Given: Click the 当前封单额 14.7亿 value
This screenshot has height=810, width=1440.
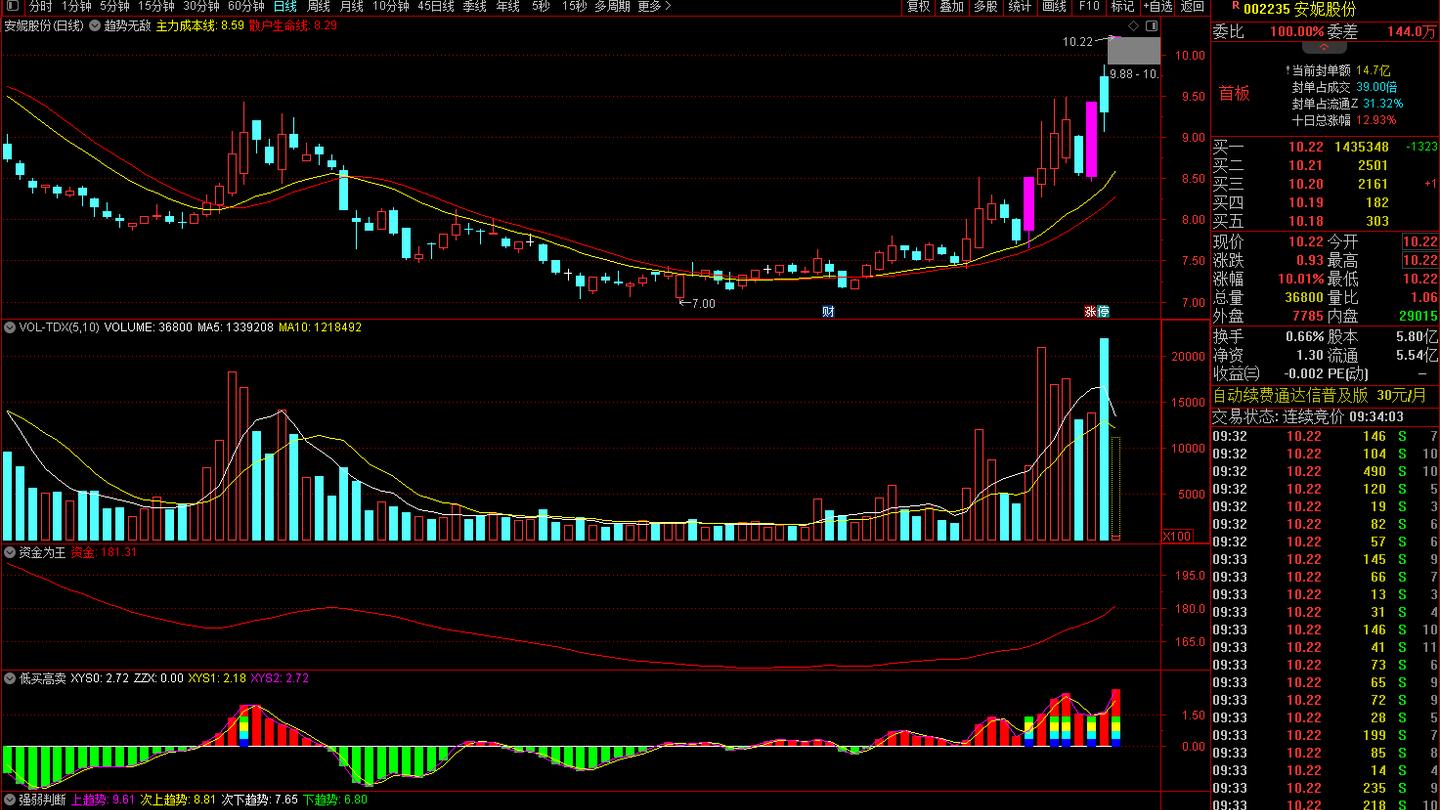Looking at the screenshot, I should pyautogui.click(x=1373, y=70).
